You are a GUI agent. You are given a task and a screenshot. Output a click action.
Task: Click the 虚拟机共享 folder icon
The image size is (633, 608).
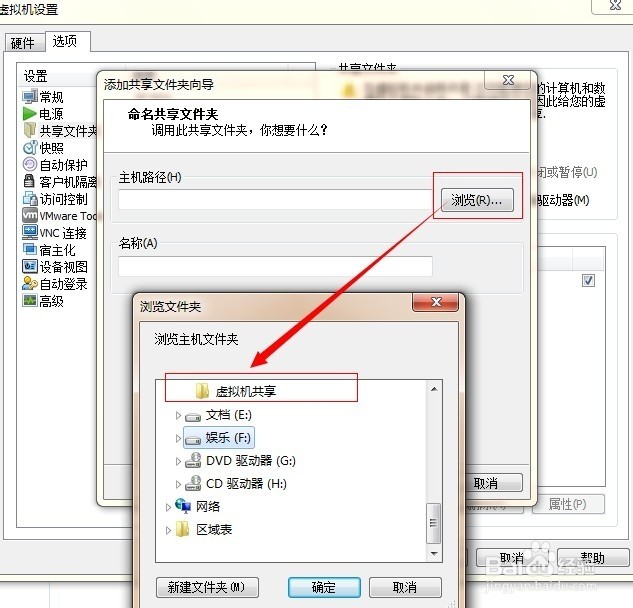202,390
